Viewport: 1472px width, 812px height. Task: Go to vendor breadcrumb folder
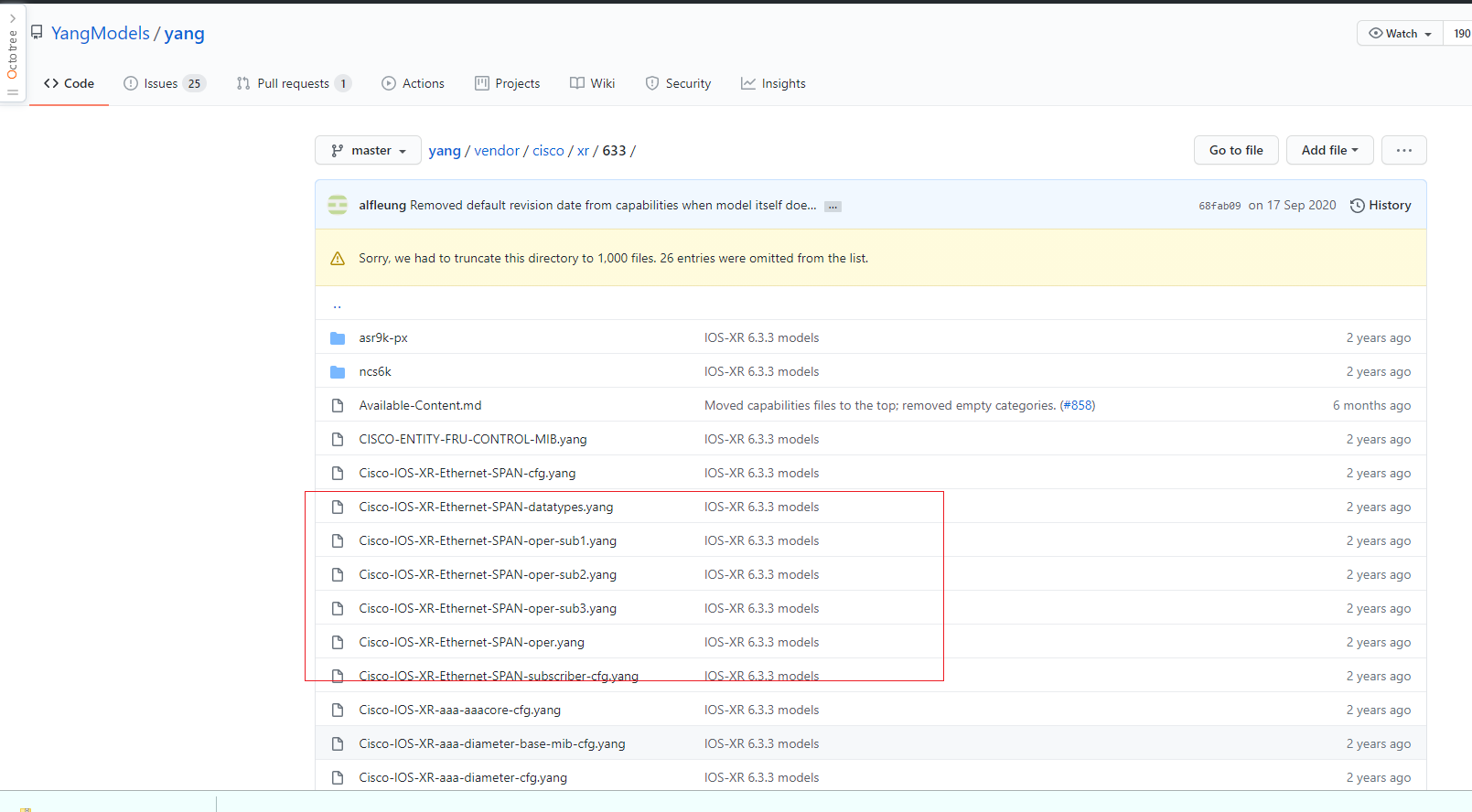click(x=497, y=151)
